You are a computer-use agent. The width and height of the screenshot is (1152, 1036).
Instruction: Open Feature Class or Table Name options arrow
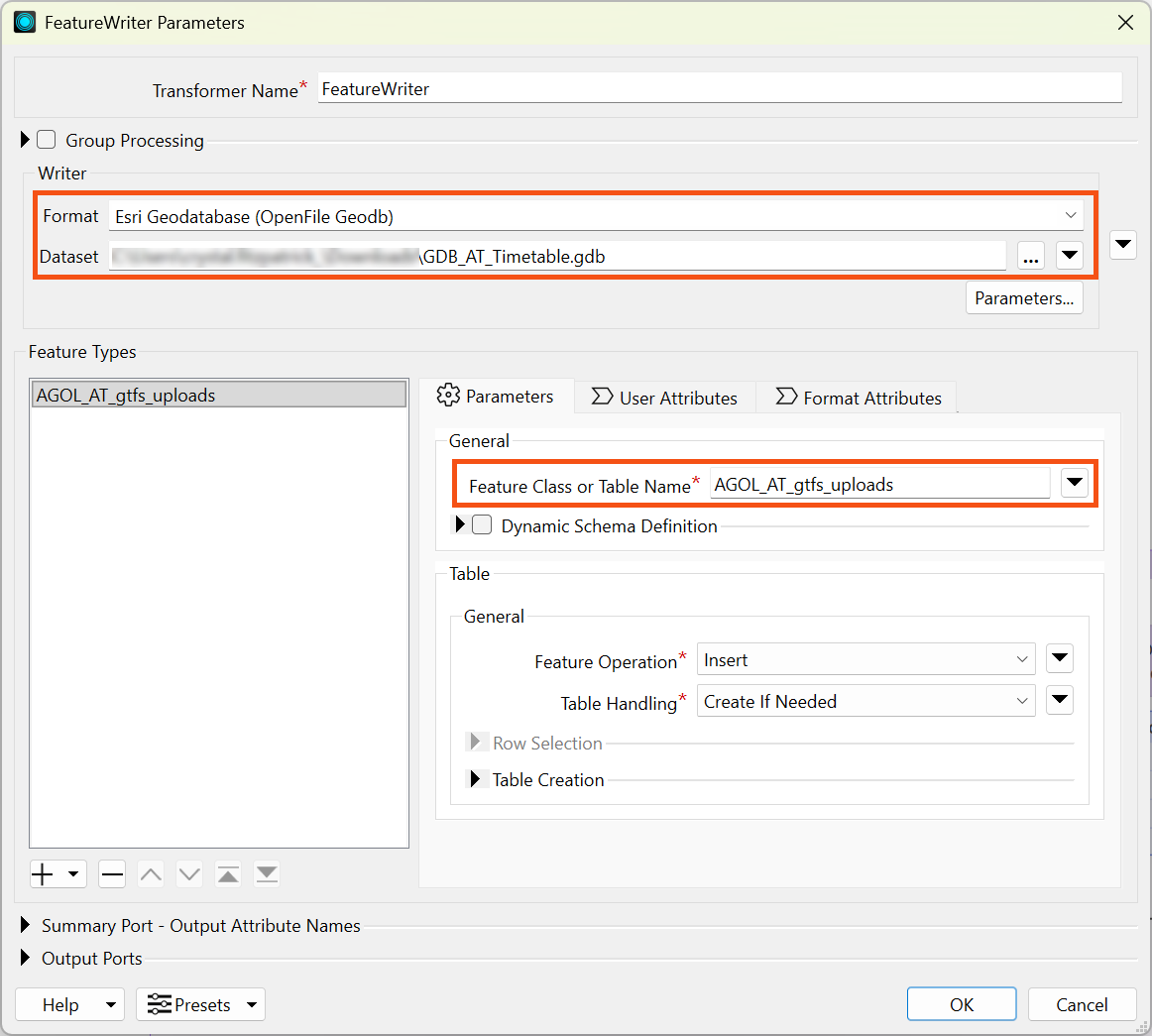click(x=1074, y=483)
